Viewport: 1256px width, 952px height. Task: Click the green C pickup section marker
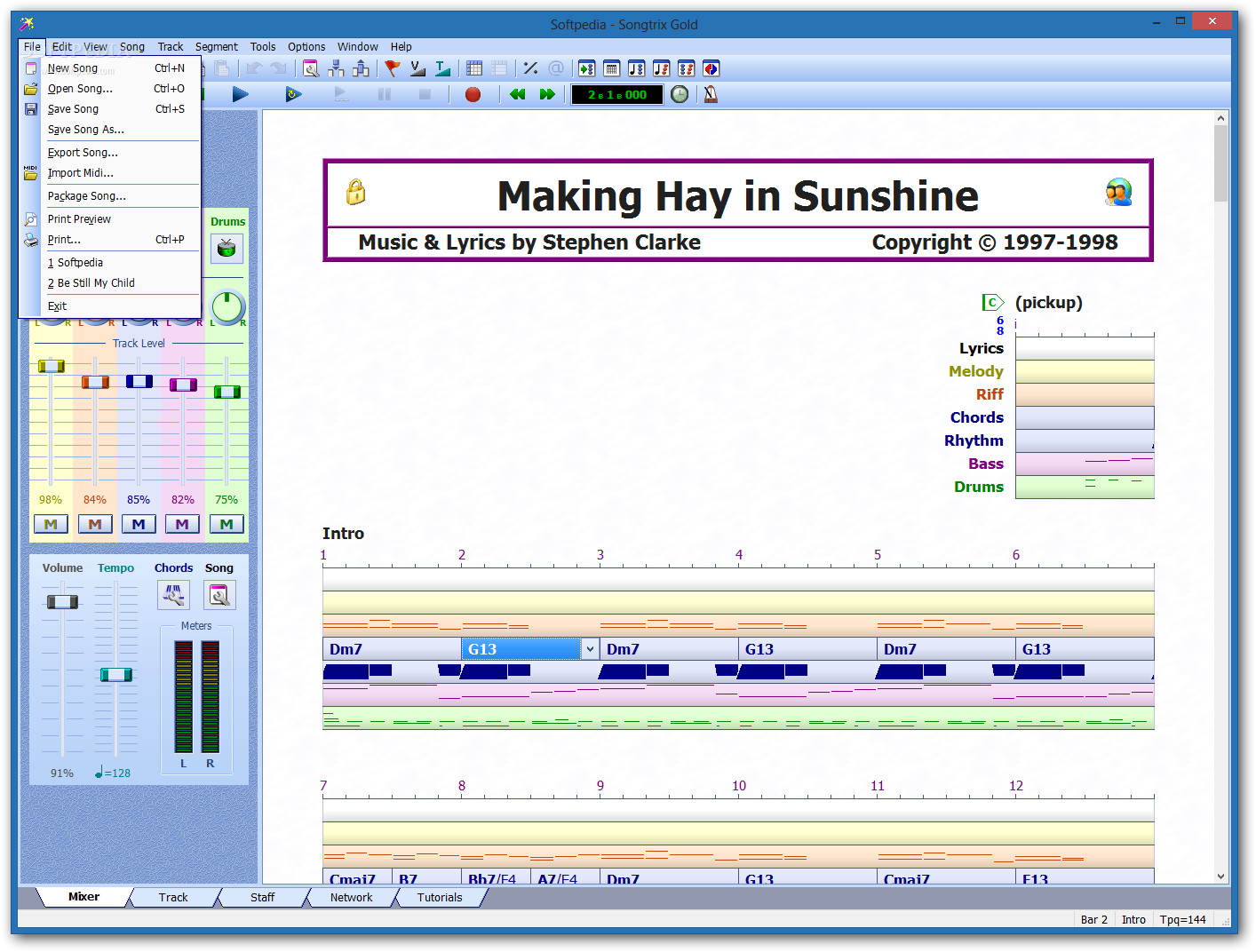993,303
